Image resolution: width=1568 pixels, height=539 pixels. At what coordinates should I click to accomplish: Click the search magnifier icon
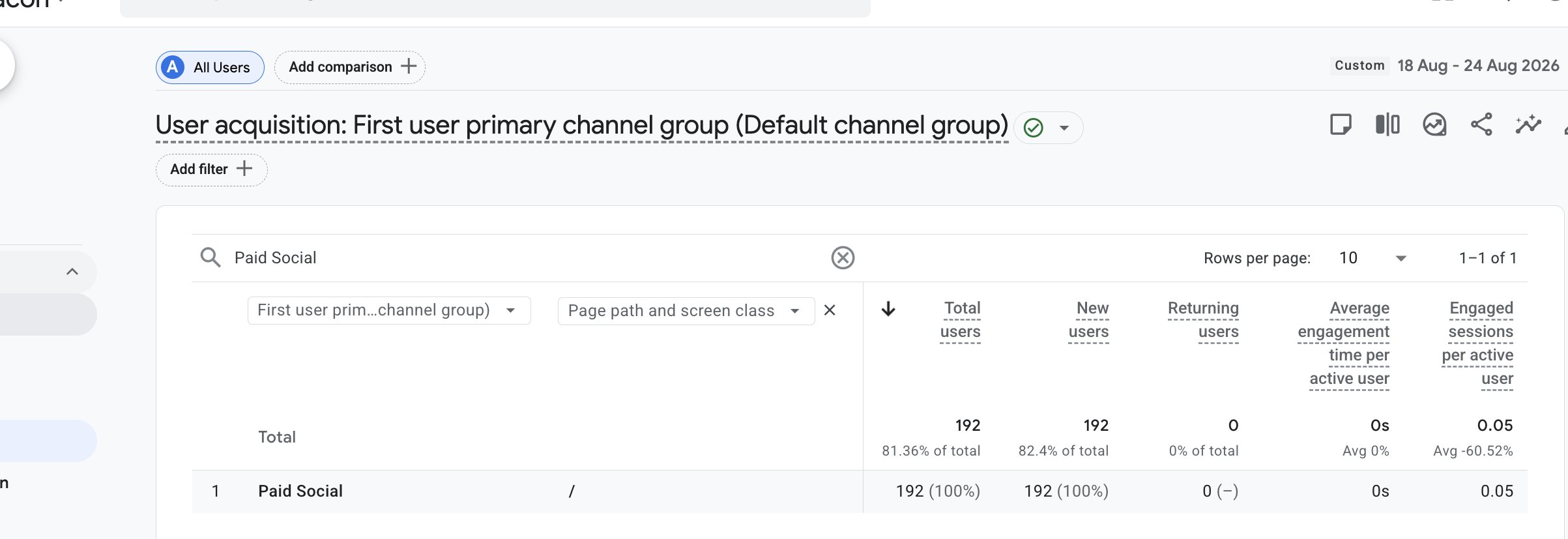click(210, 257)
